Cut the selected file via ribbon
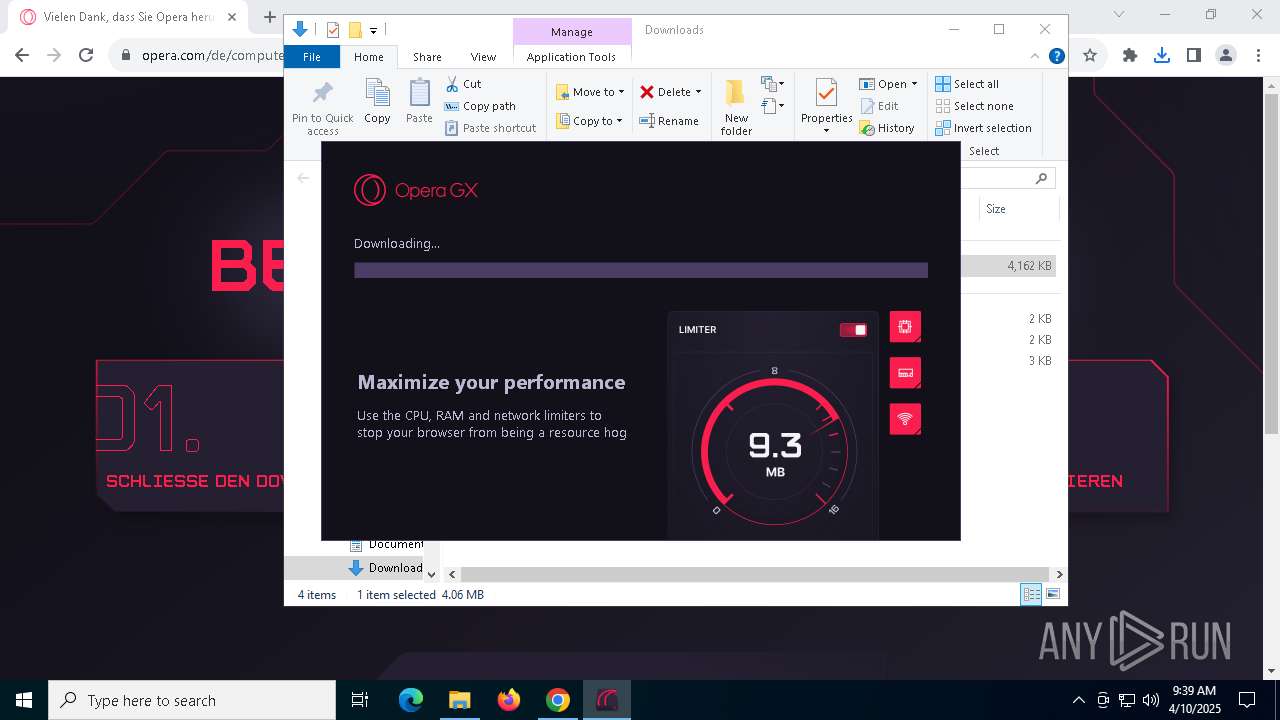The image size is (1280, 720). [x=463, y=84]
